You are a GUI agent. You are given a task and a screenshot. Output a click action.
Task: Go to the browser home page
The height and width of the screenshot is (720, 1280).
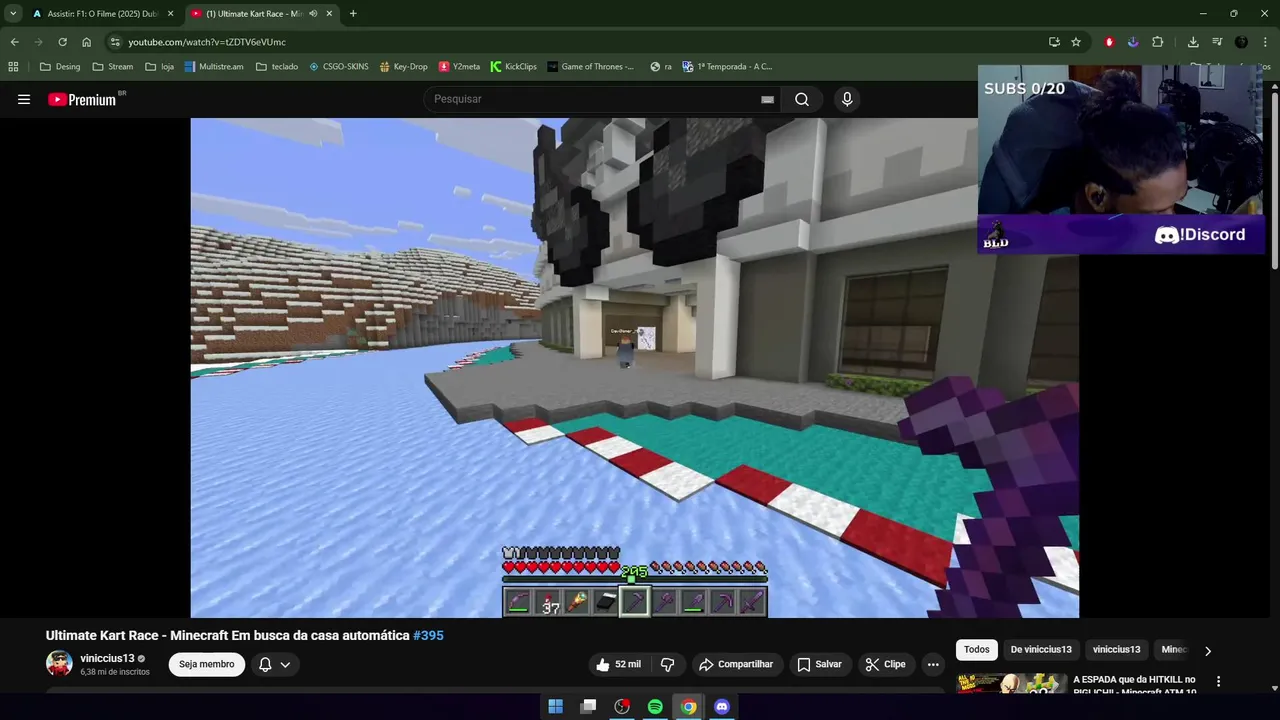click(x=87, y=42)
